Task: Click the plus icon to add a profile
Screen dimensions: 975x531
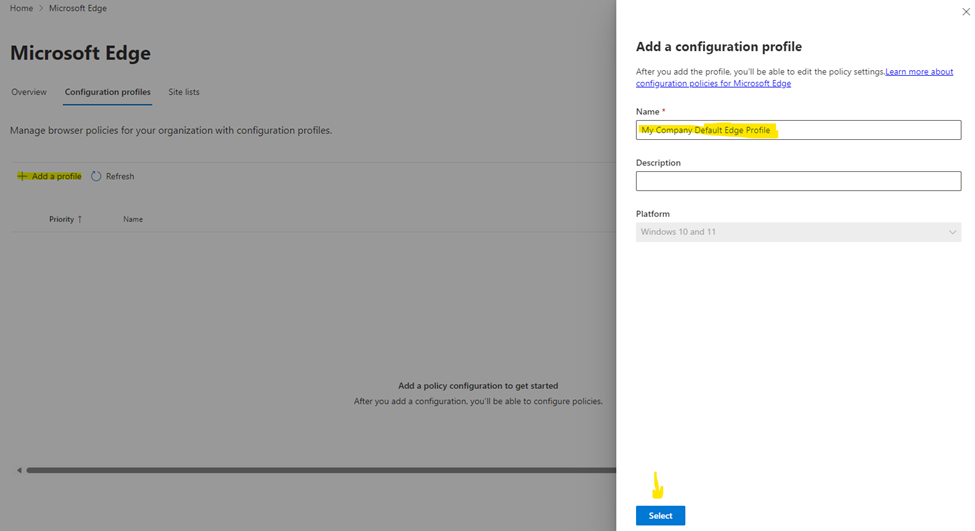Action: 22,176
